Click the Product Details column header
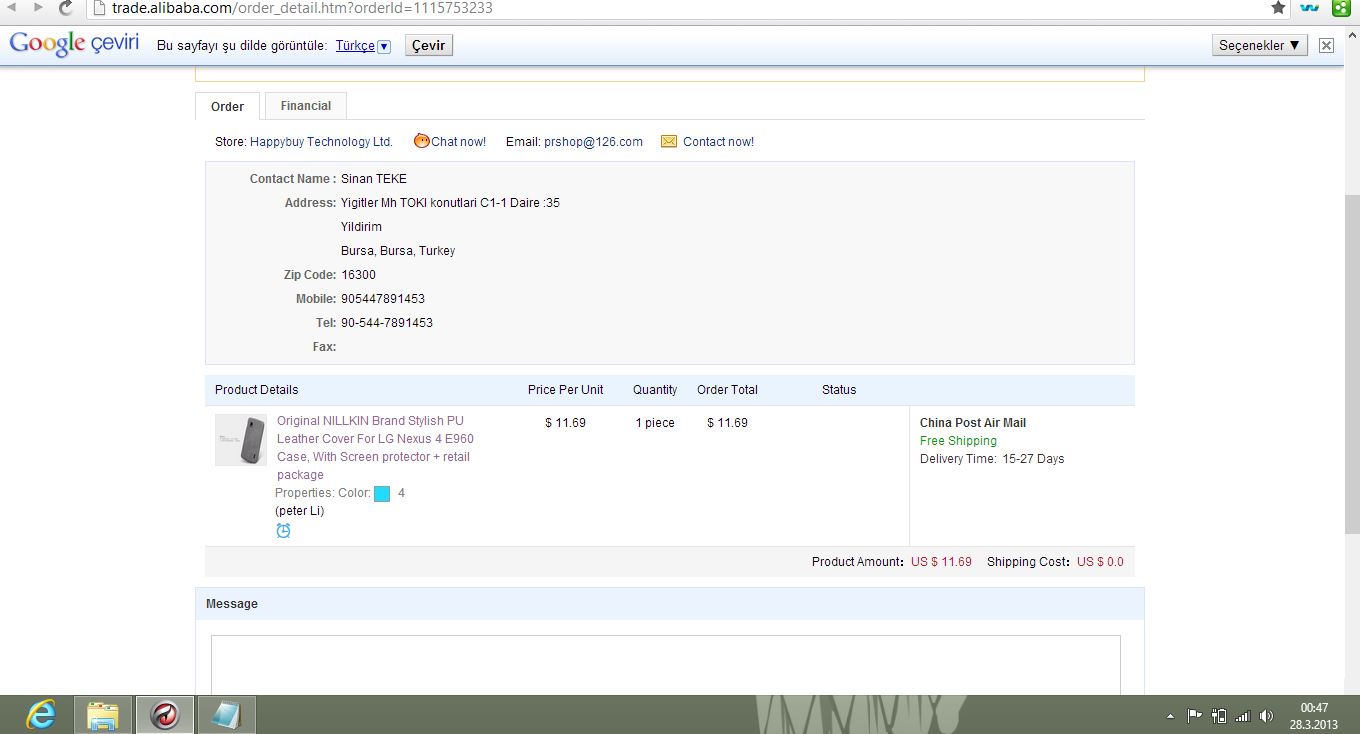The width and height of the screenshot is (1360, 734). [x=256, y=390]
